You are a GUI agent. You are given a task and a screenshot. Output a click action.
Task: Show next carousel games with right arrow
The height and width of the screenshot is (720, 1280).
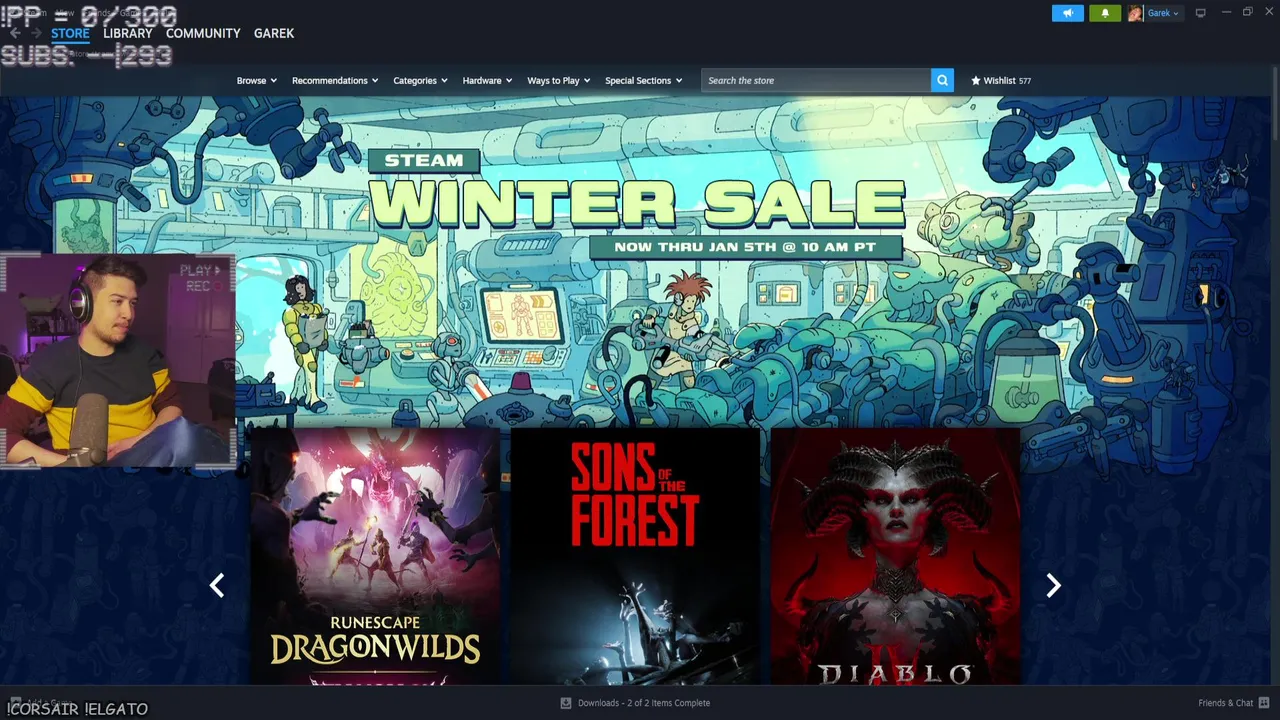(x=1053, y=586)
